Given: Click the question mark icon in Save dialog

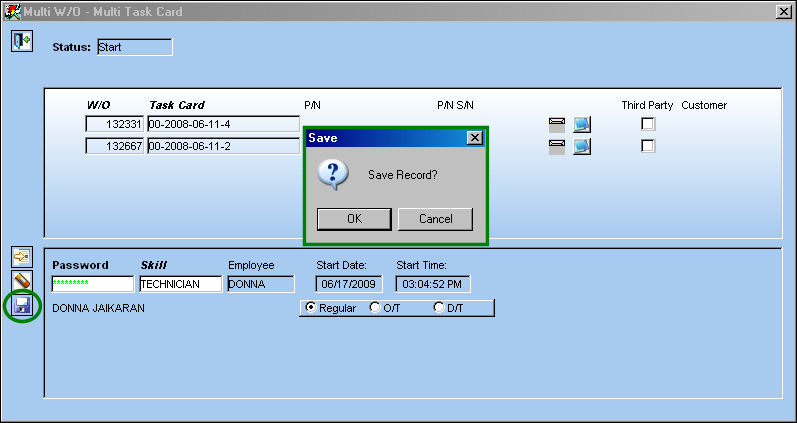Looking at the screenshot, I should [333, 174].
